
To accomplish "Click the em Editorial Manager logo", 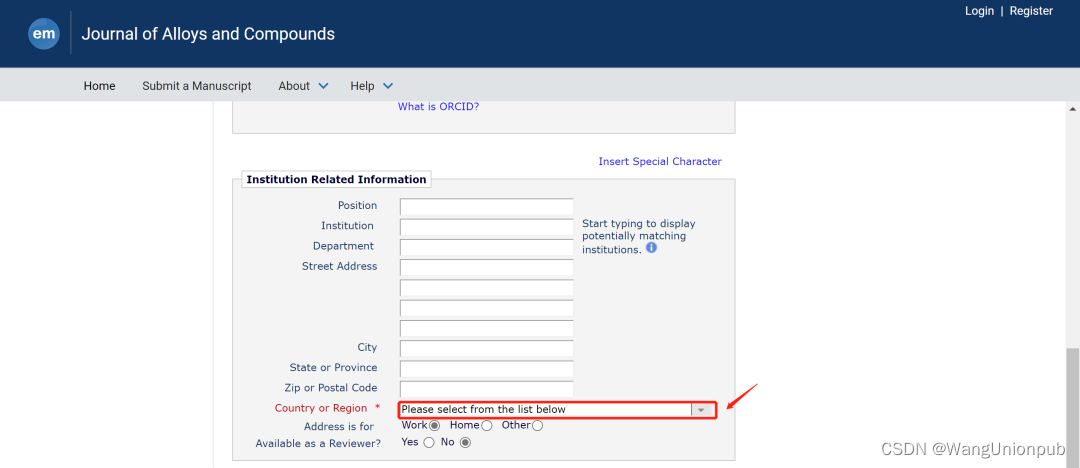I will pyautogui.click(x=43, y=34).
